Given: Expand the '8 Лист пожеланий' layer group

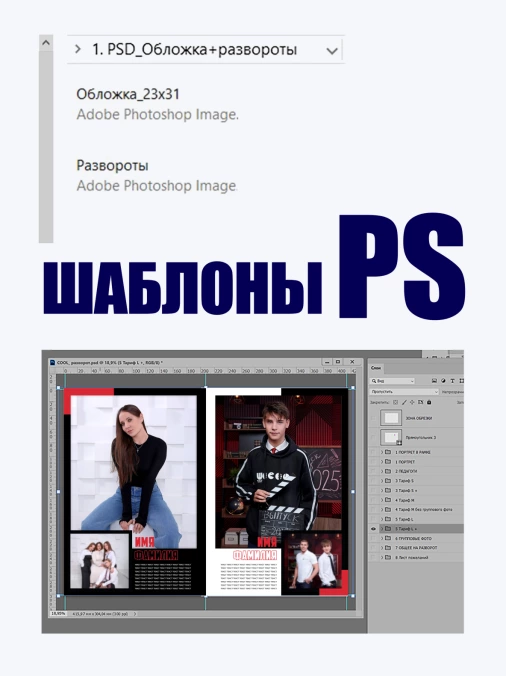Looking at the screenshot, I should [x=382, y=557].
